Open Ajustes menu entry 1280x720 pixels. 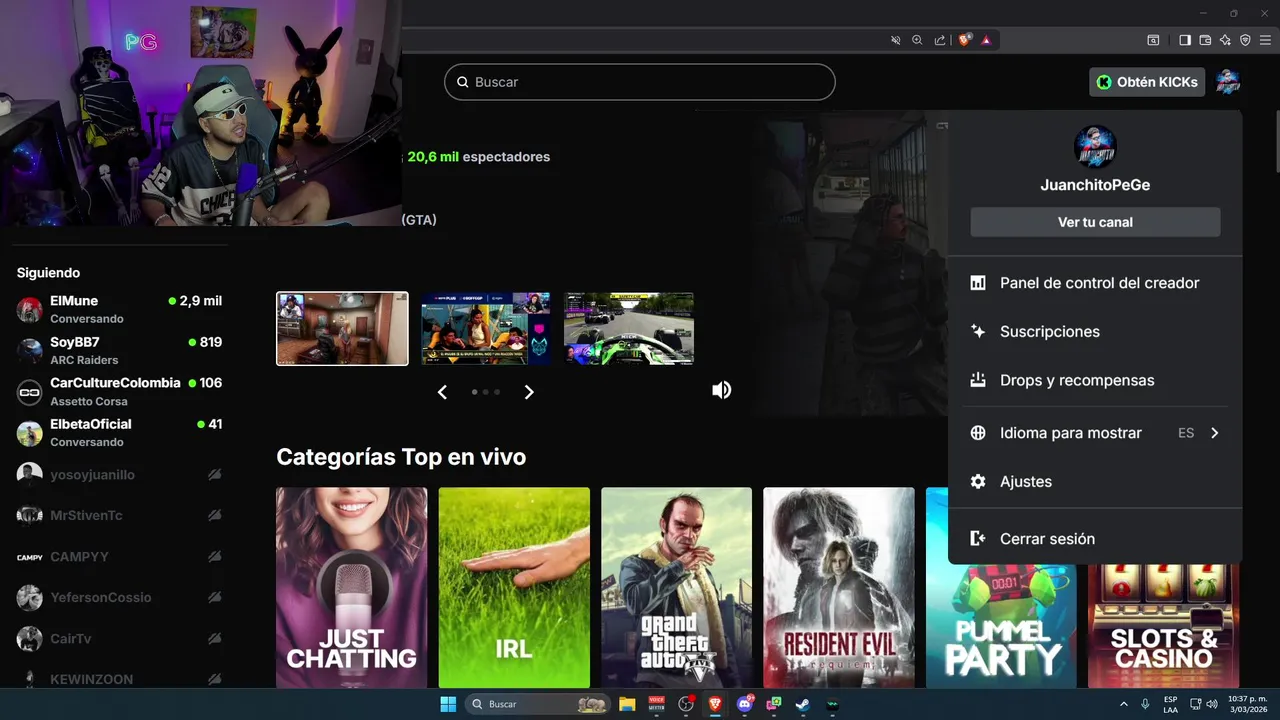(x=1095, y=482)
